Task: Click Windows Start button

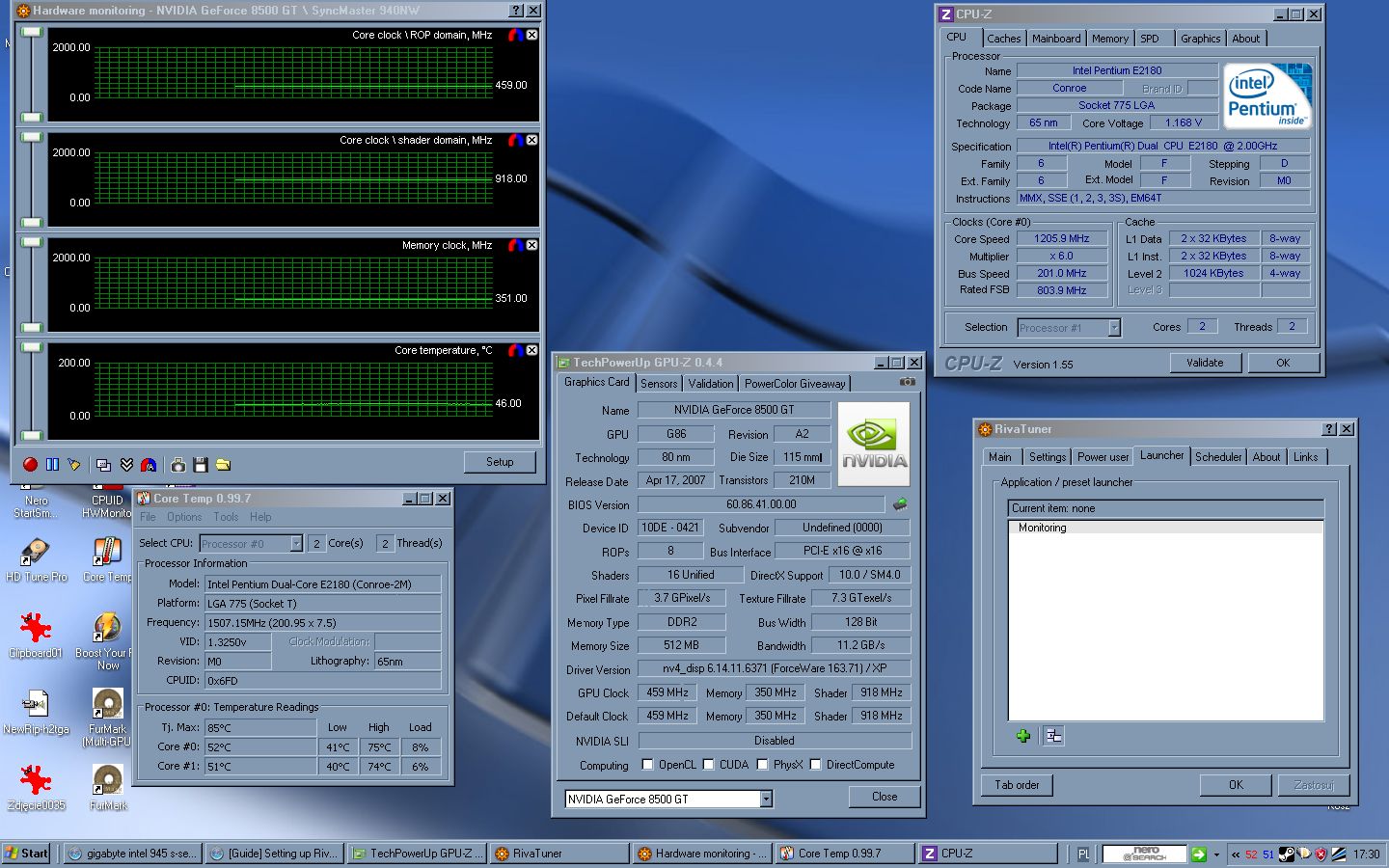Action: (x=27, y=854)
